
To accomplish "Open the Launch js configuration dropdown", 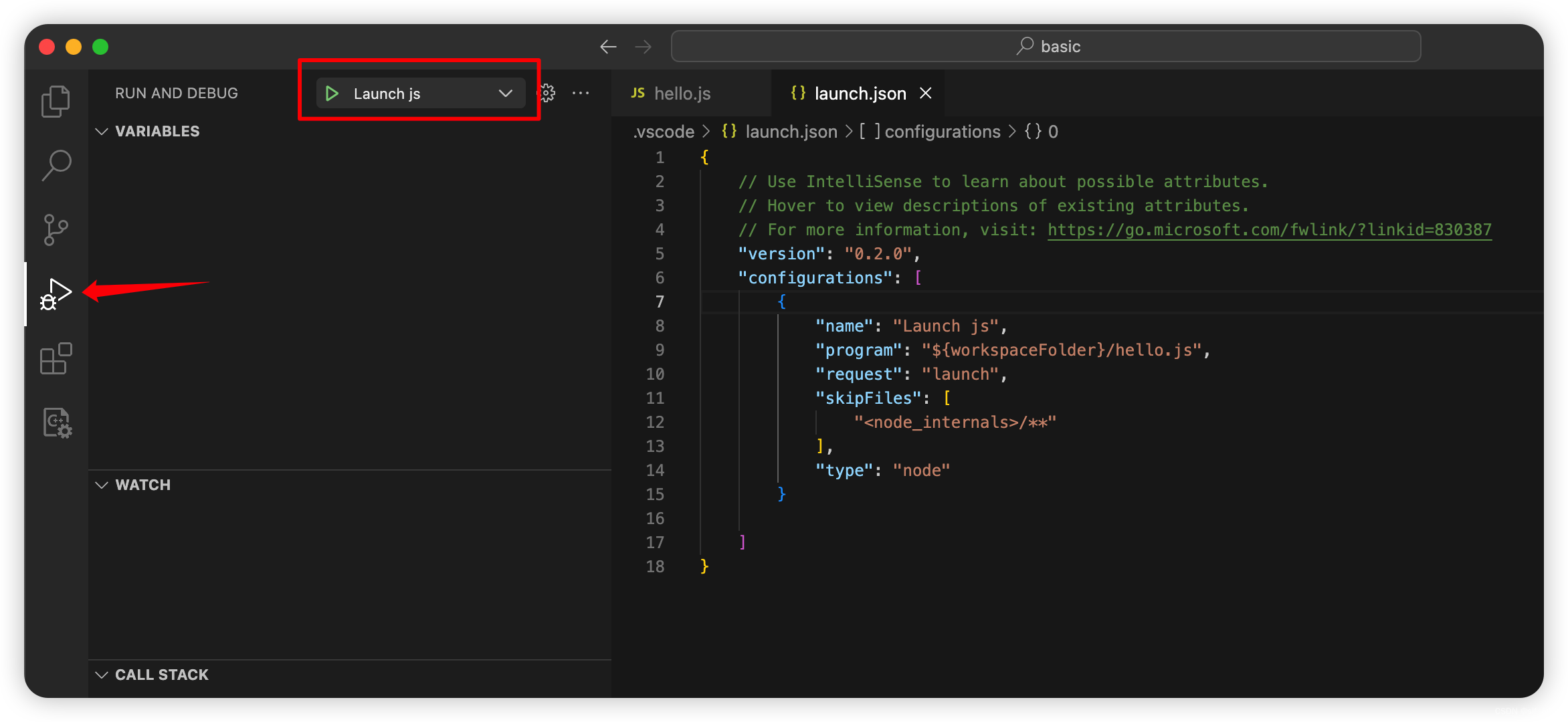I will coord(421,94).
